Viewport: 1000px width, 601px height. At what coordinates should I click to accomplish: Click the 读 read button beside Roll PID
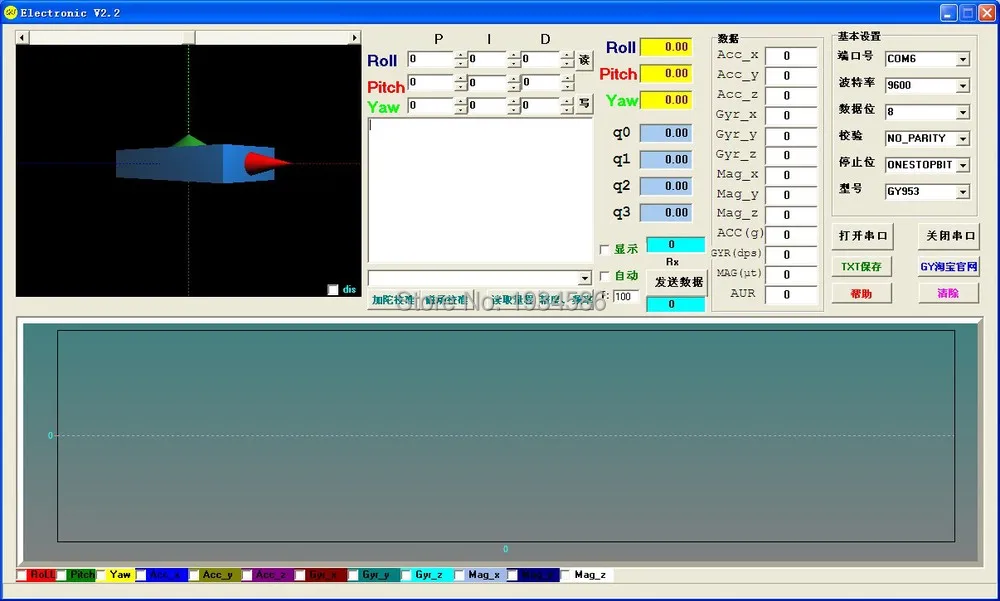(584, 60)
